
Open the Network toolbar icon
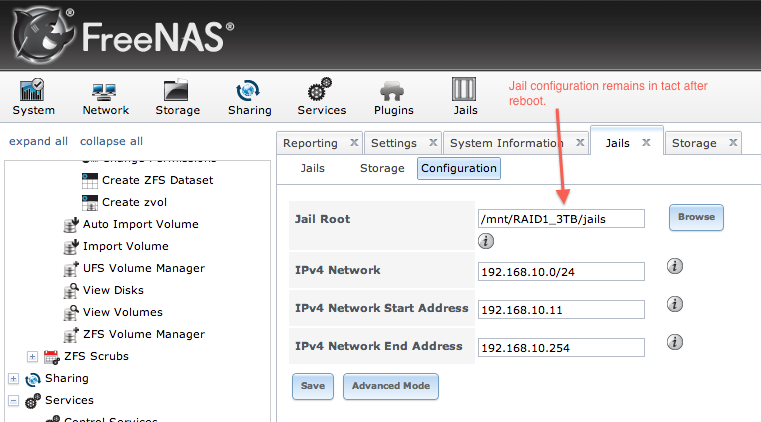pyautogui.click(x=104, y=91)
